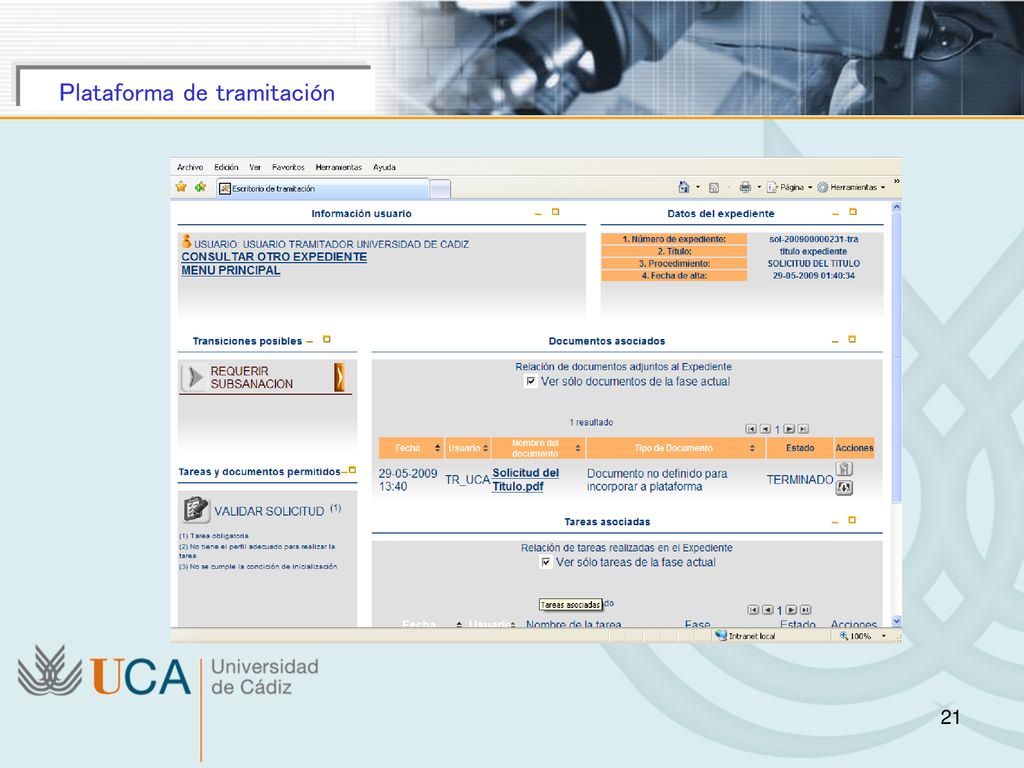Click the scrollbar down arrow

point(897,621)
